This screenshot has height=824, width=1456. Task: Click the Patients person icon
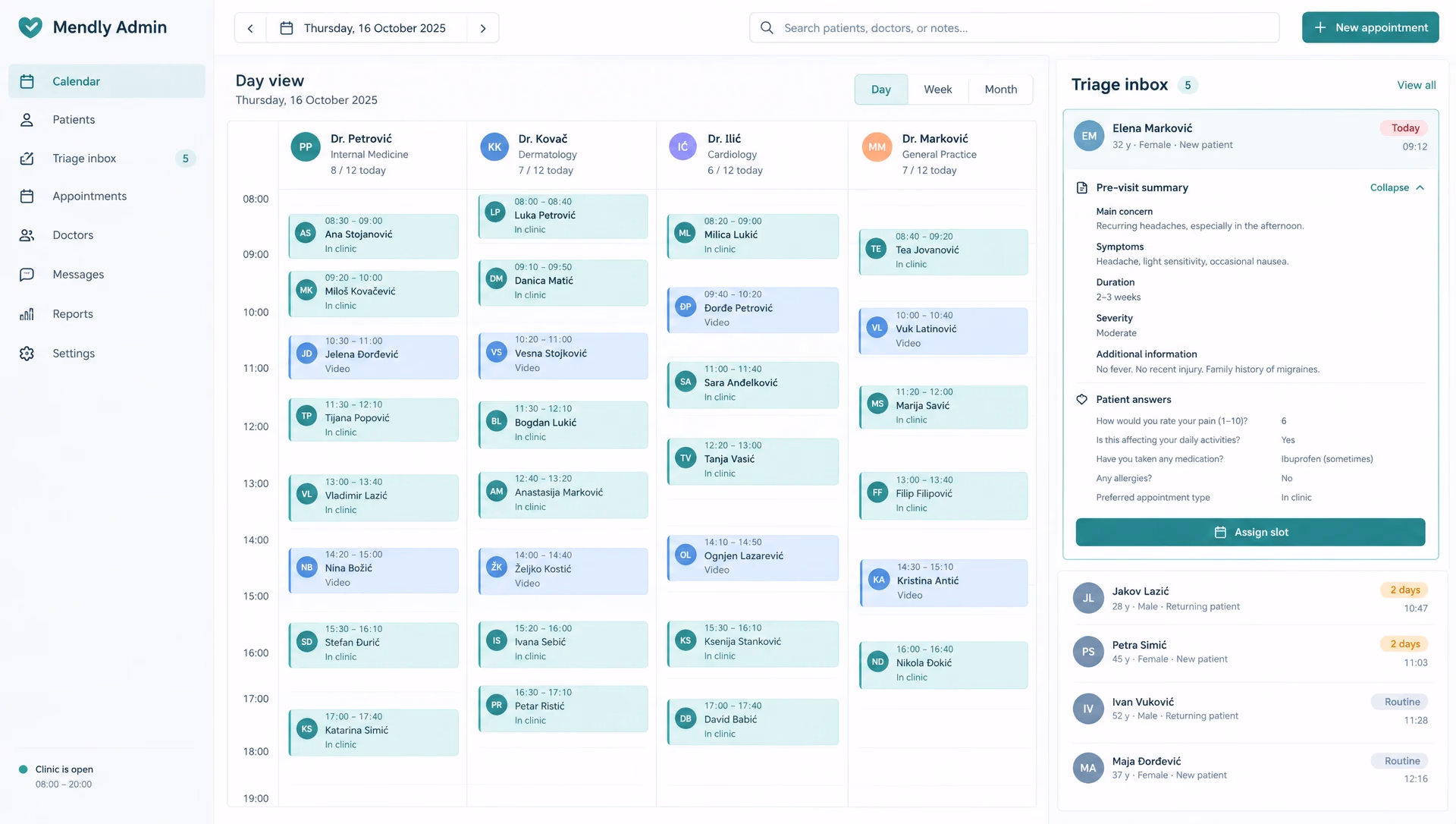click(x=27, y=120)
